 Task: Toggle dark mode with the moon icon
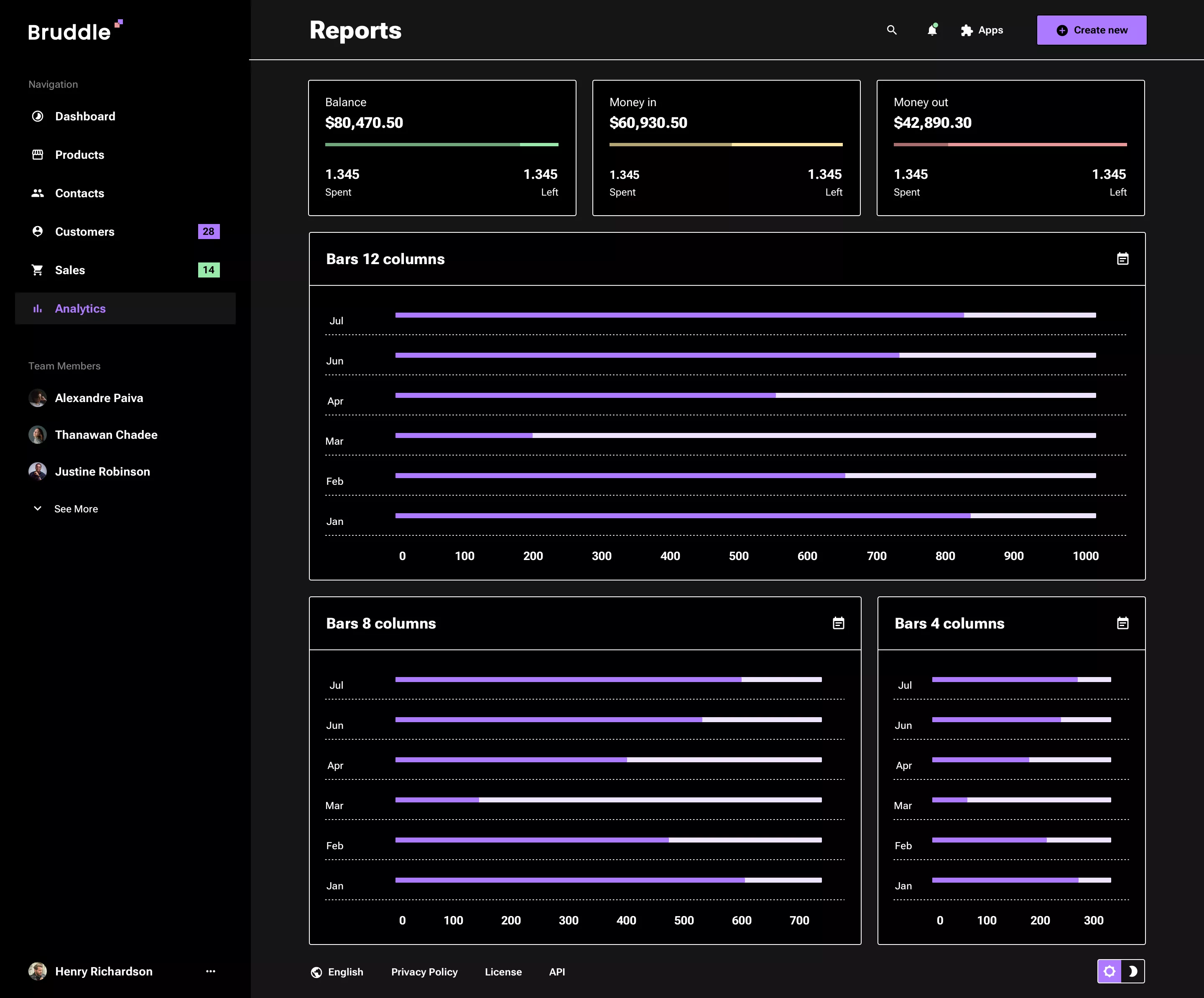point(1133,972)
